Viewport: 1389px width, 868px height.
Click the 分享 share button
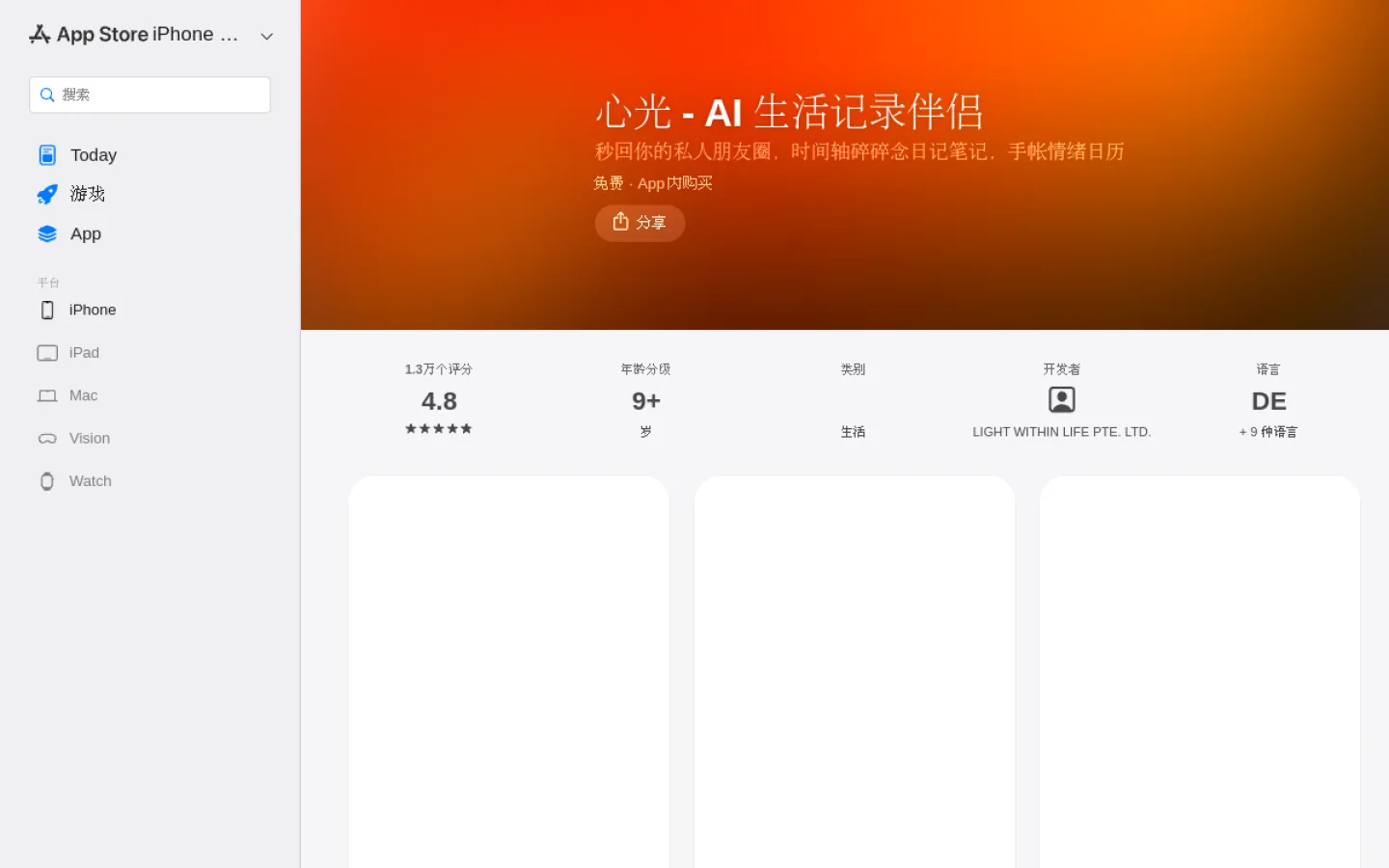[640, 223]
